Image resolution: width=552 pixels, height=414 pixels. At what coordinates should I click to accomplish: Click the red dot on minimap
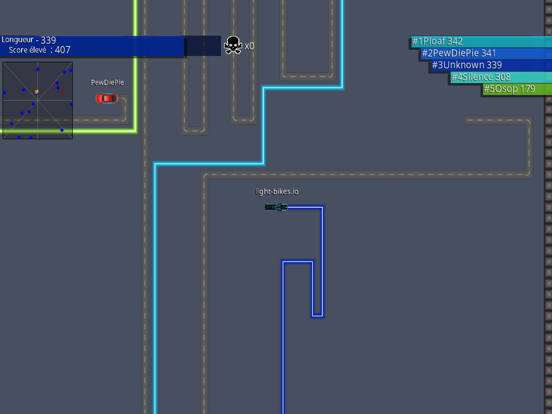(x=63, y=92)
